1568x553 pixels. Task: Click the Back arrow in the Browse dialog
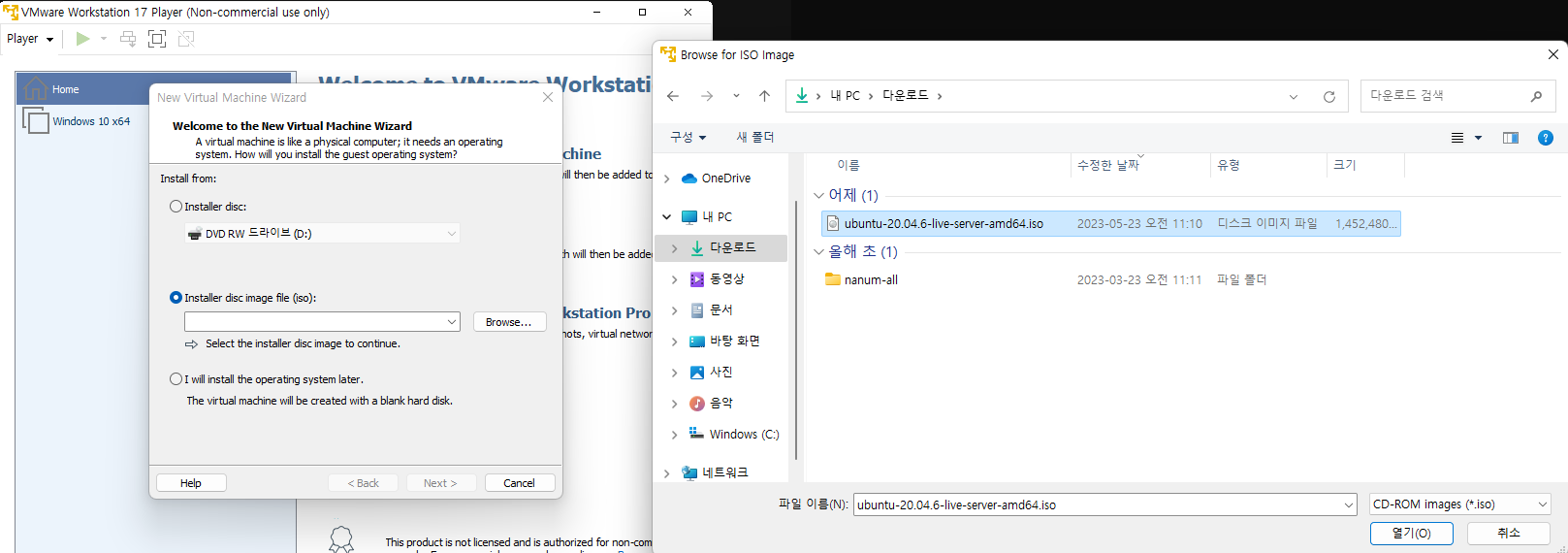point(673,96)
